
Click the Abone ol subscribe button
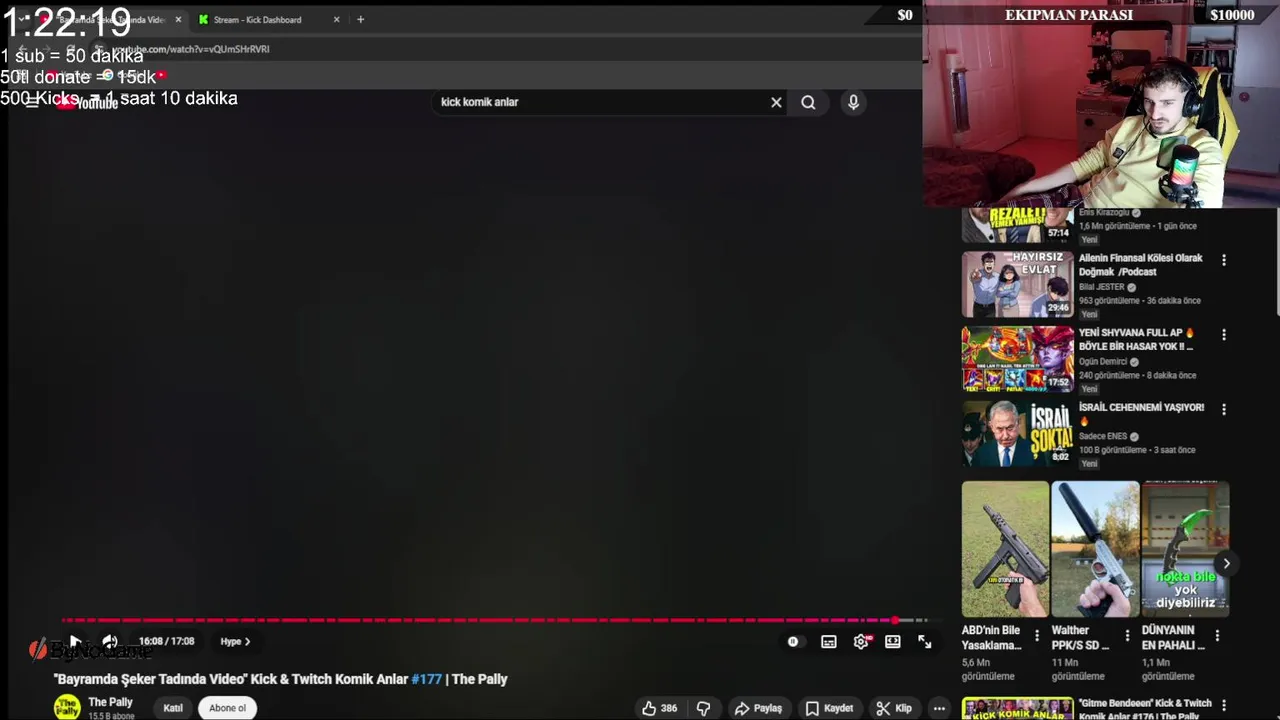coord(227,708)
